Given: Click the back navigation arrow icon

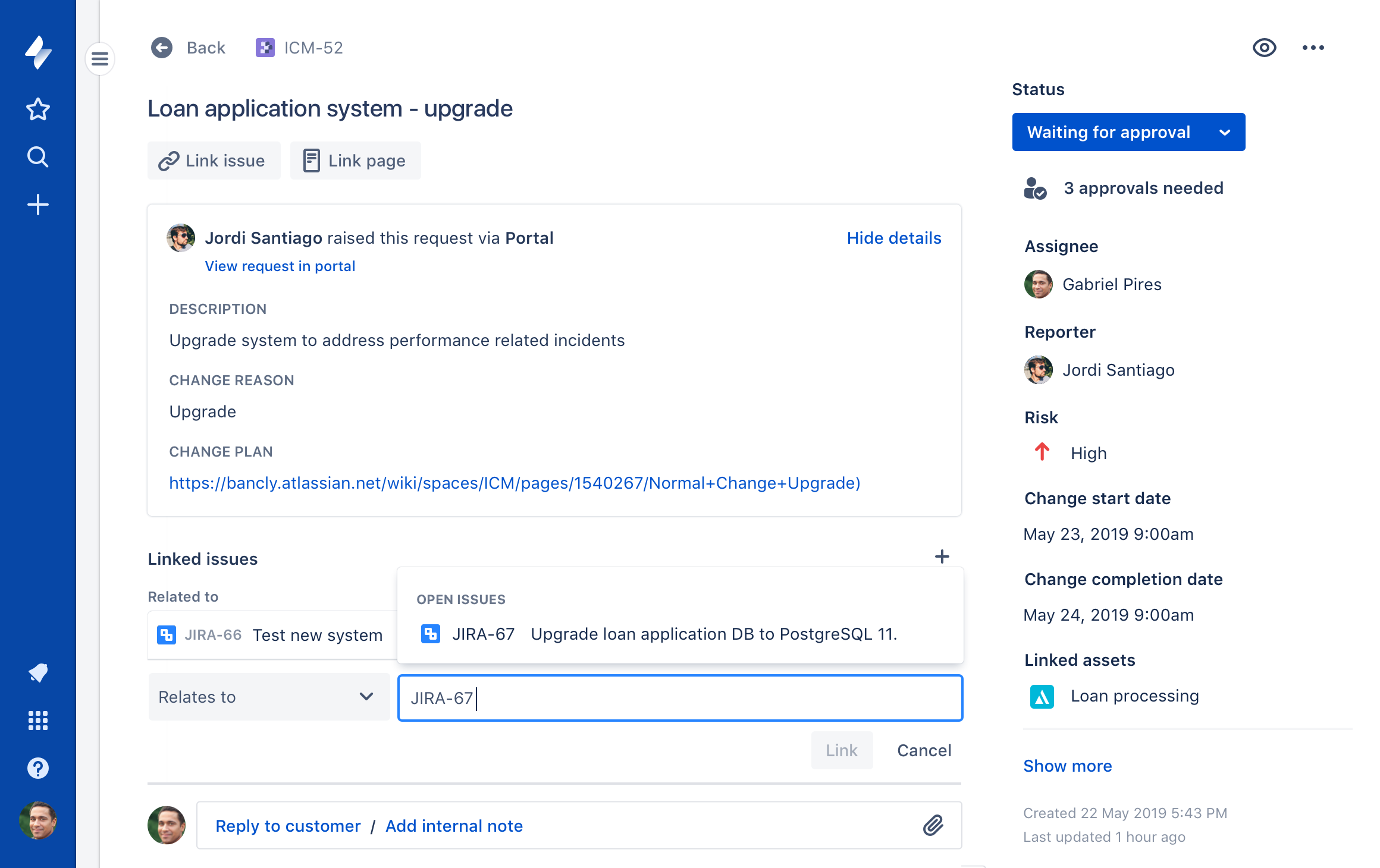Looking at the screenshot, I should (160, 47).
